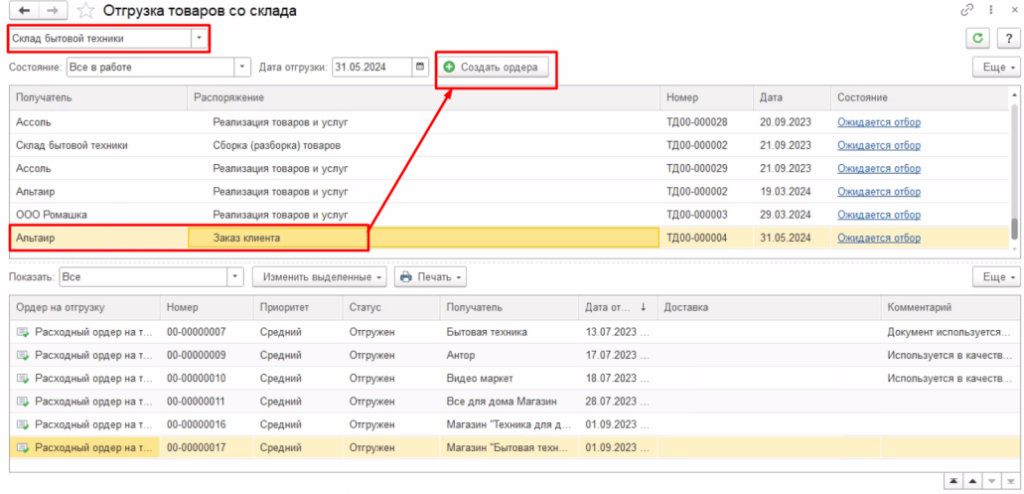This screenshot has width=1024, height=494.
Task: Click 'Ожидается отбор' link for ТД00-000028
Action: pos(878,122)
